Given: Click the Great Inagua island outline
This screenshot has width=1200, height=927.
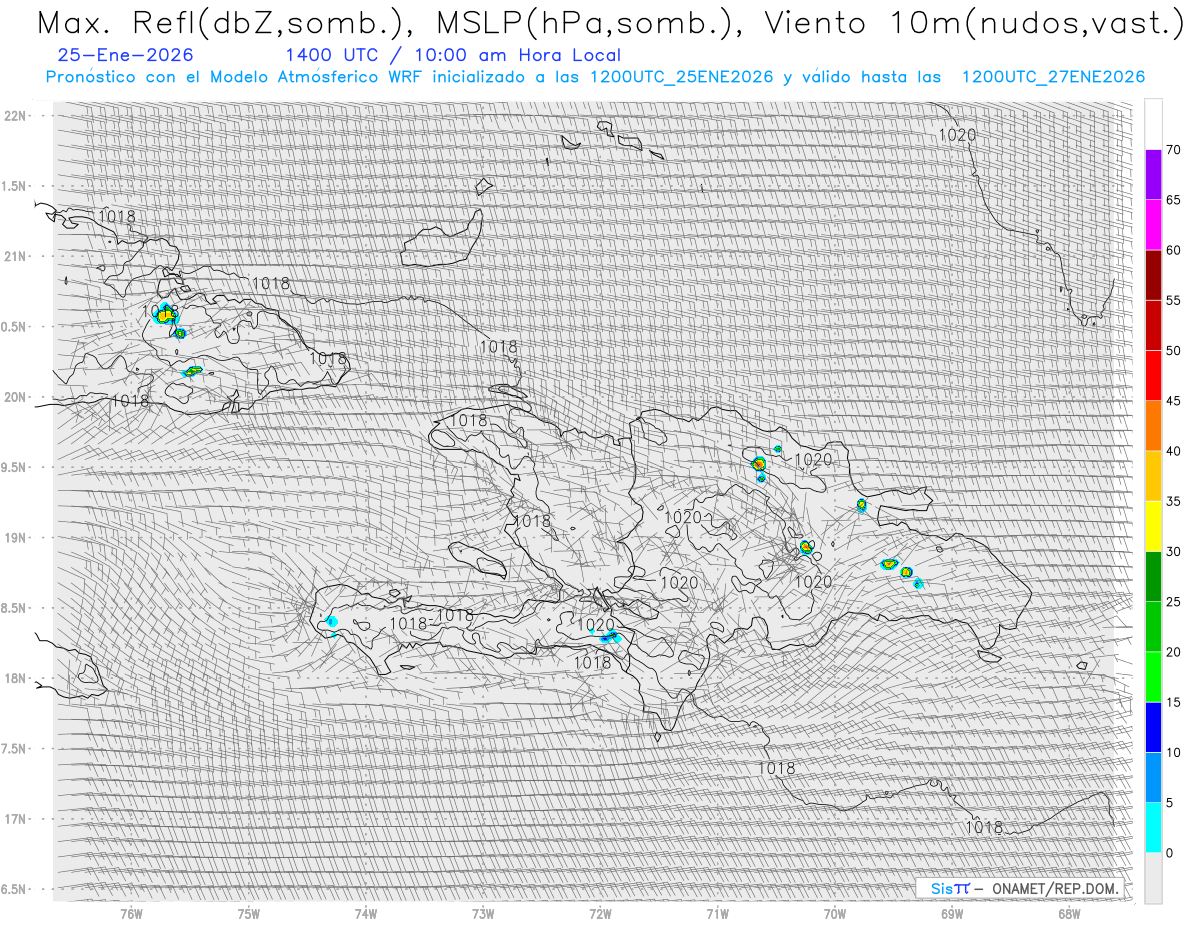Looking at the screenshot, I should [443, 240].
